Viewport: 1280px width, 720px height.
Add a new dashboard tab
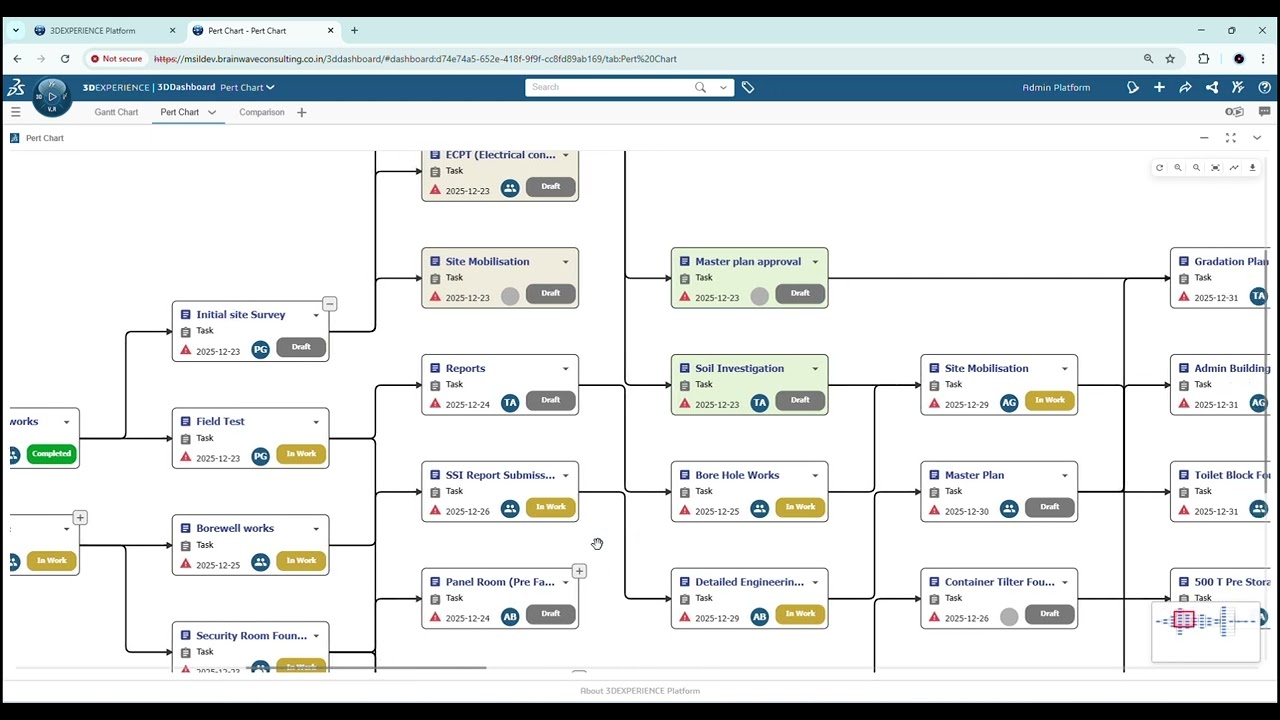[x=301, y=112]
